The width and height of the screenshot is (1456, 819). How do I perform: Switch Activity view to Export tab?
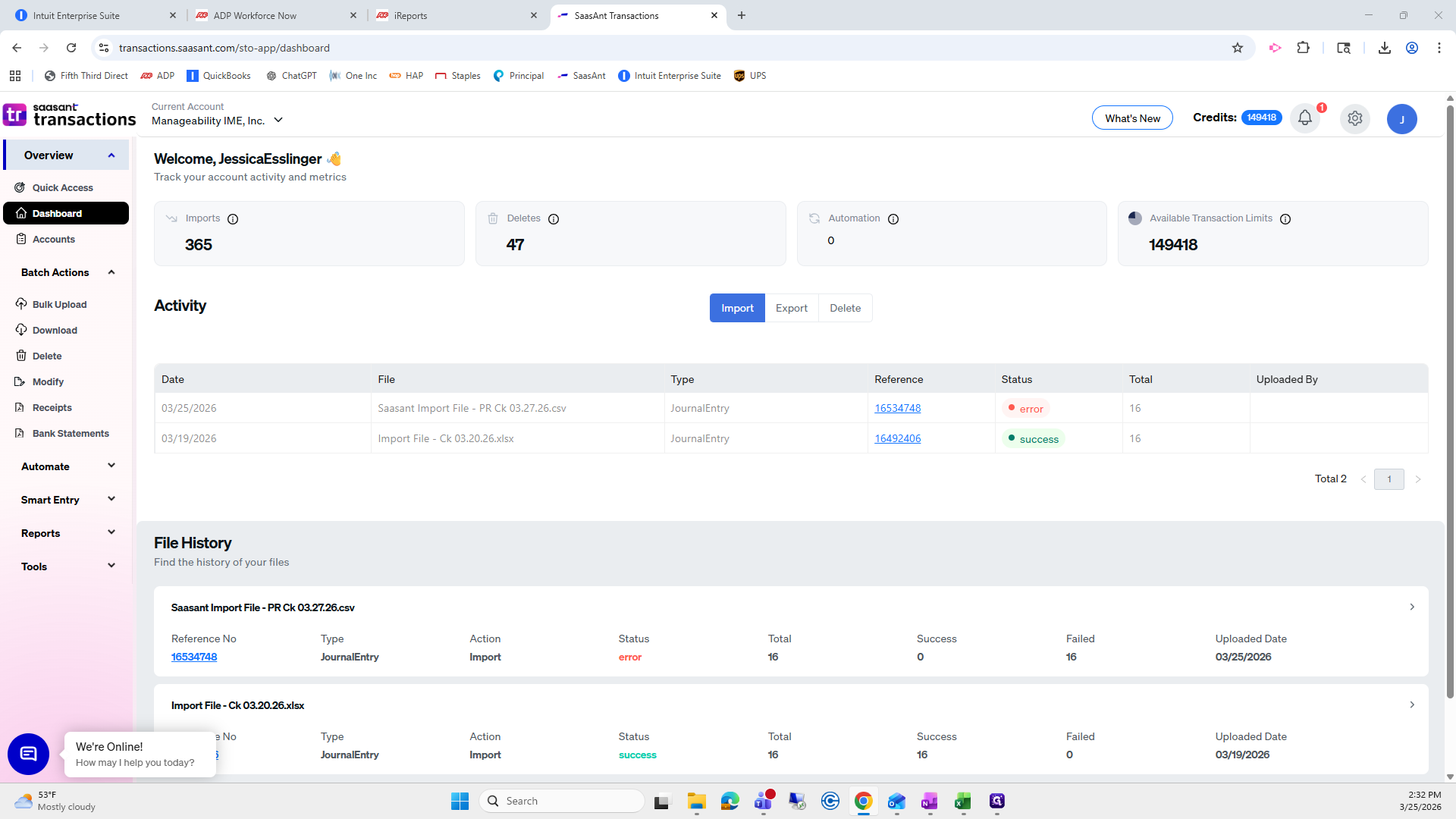coord(791,308)
